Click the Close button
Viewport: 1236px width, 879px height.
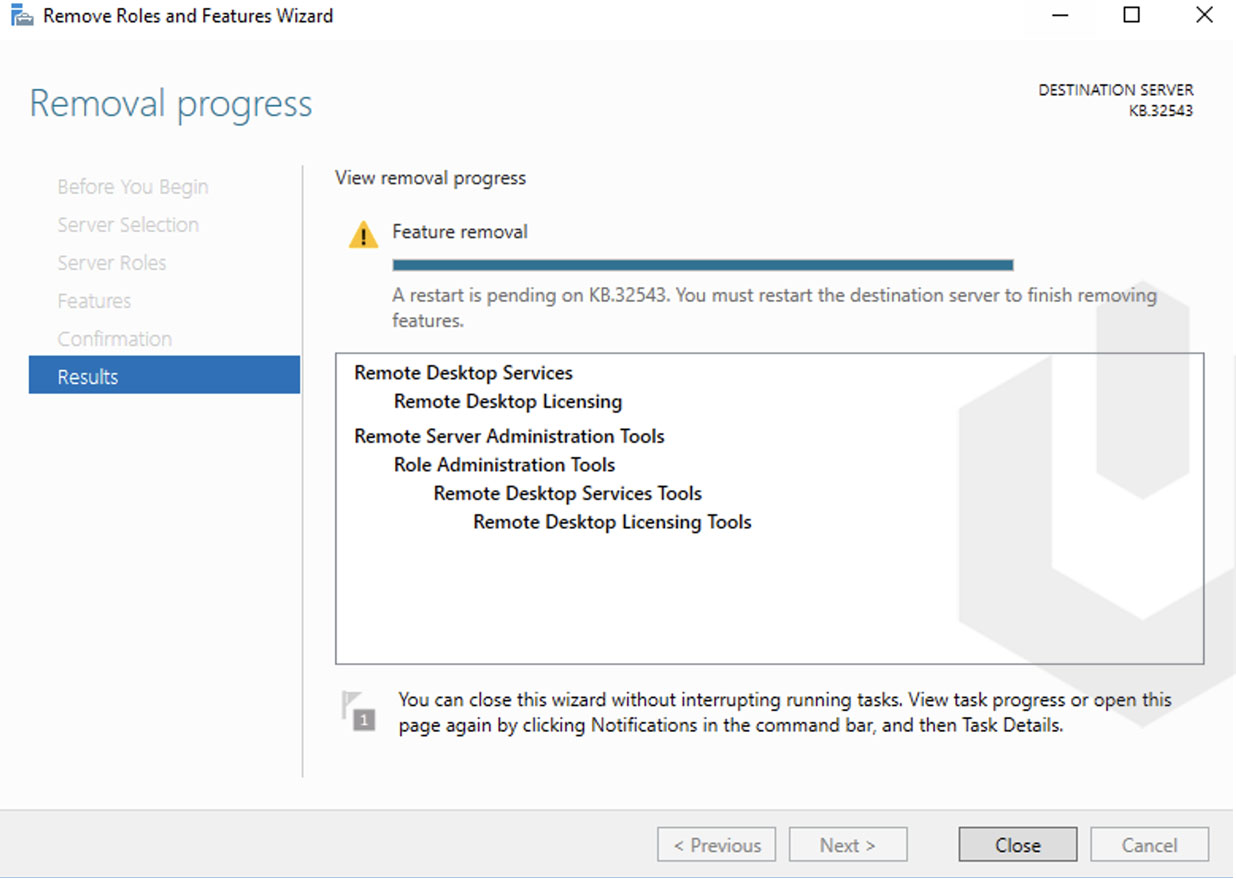click(x=1017, y=844)
